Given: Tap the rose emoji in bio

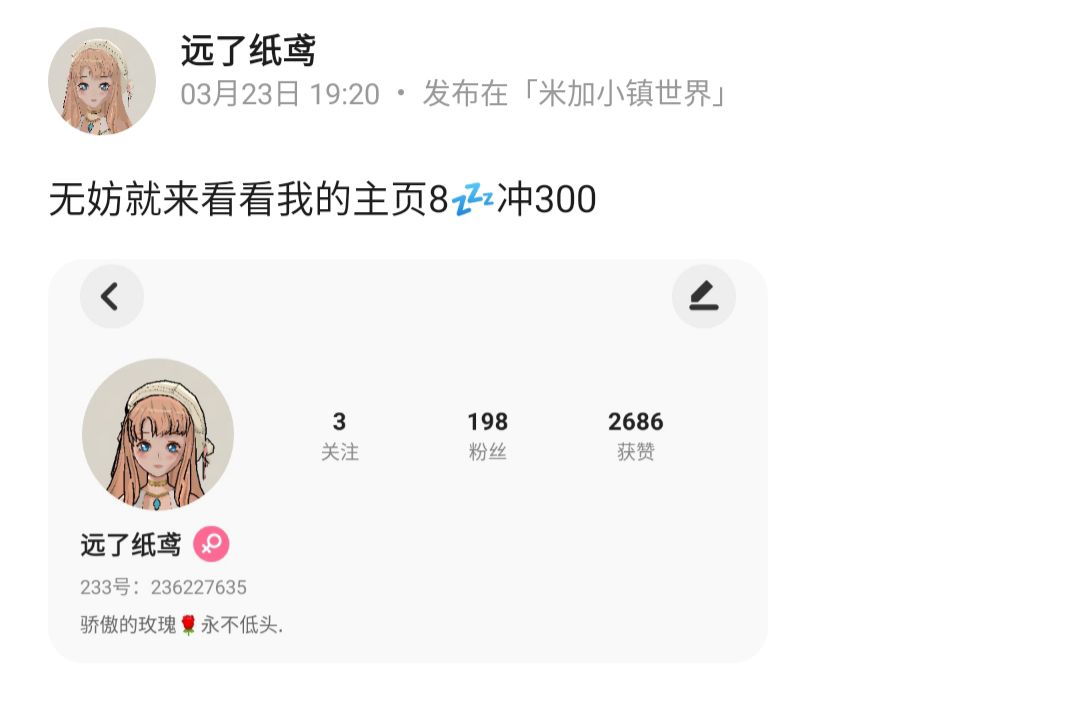Looking at the screenshot, I should 189,624.
